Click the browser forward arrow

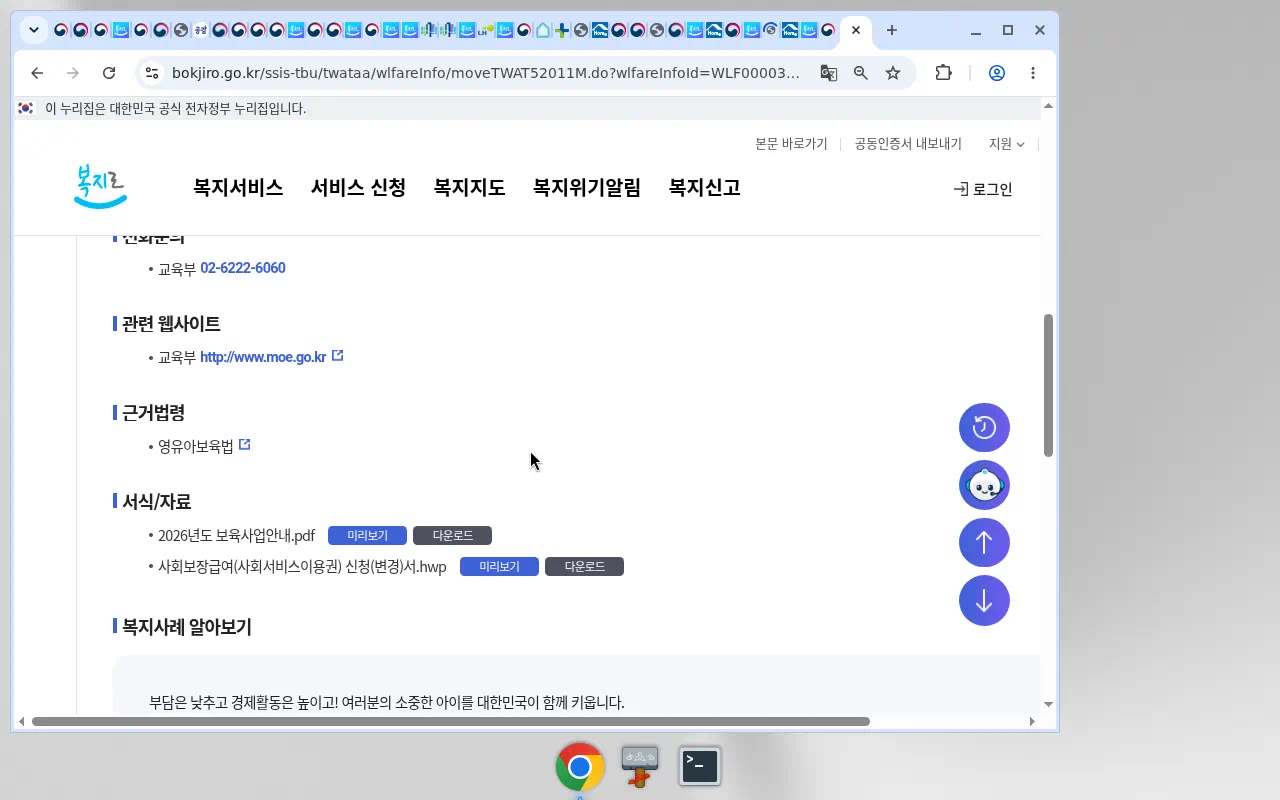73,73
